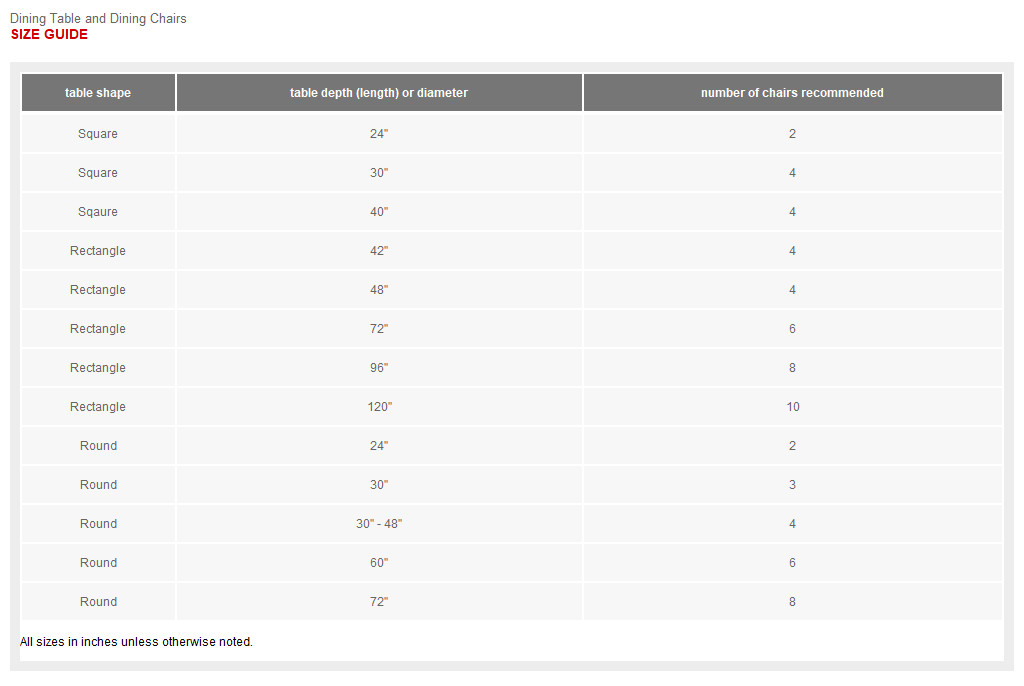
Task: Select the 42" rectangle depth cell
Action: pos(379,251)
